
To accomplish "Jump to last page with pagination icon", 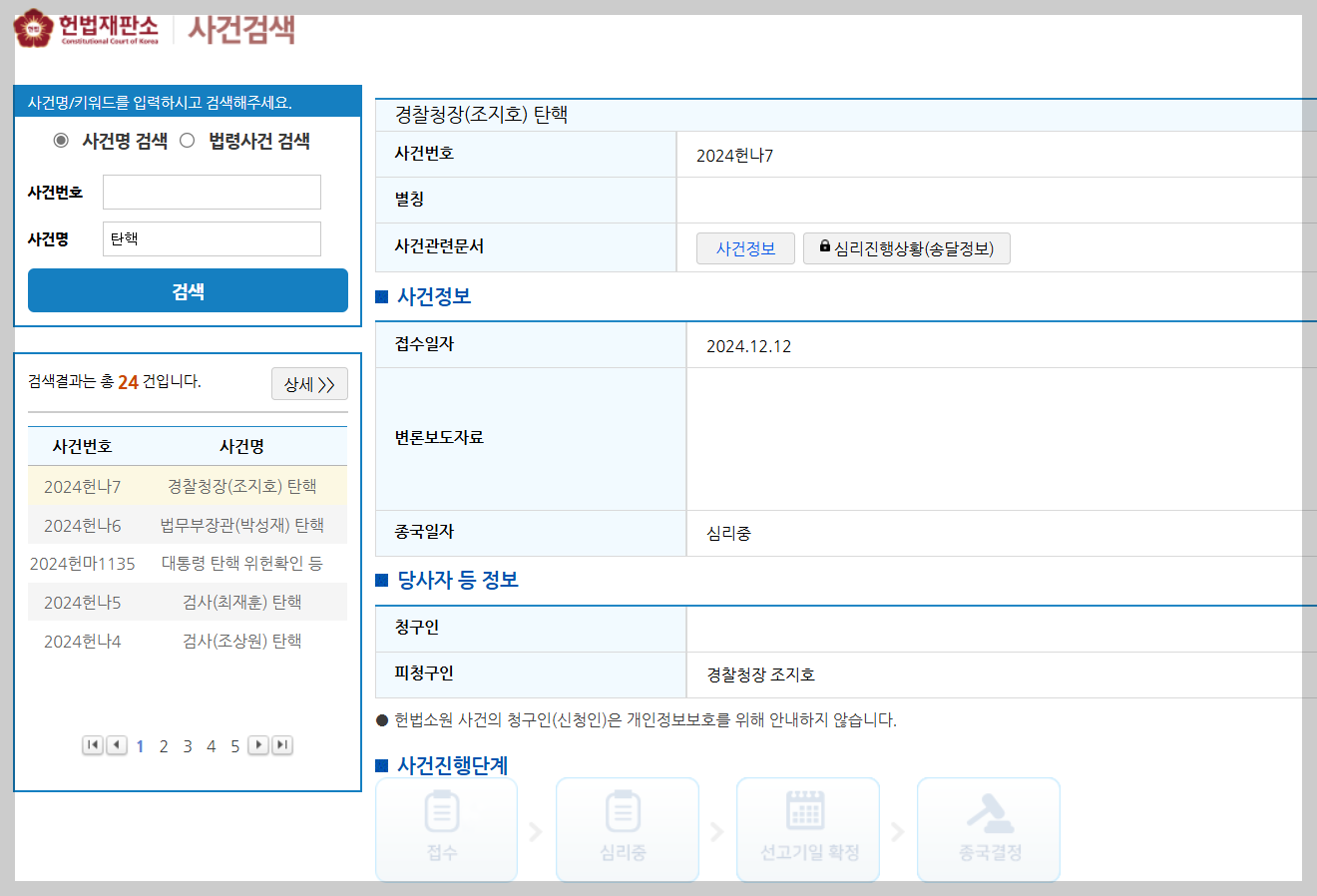I will (x=281, y=744).
